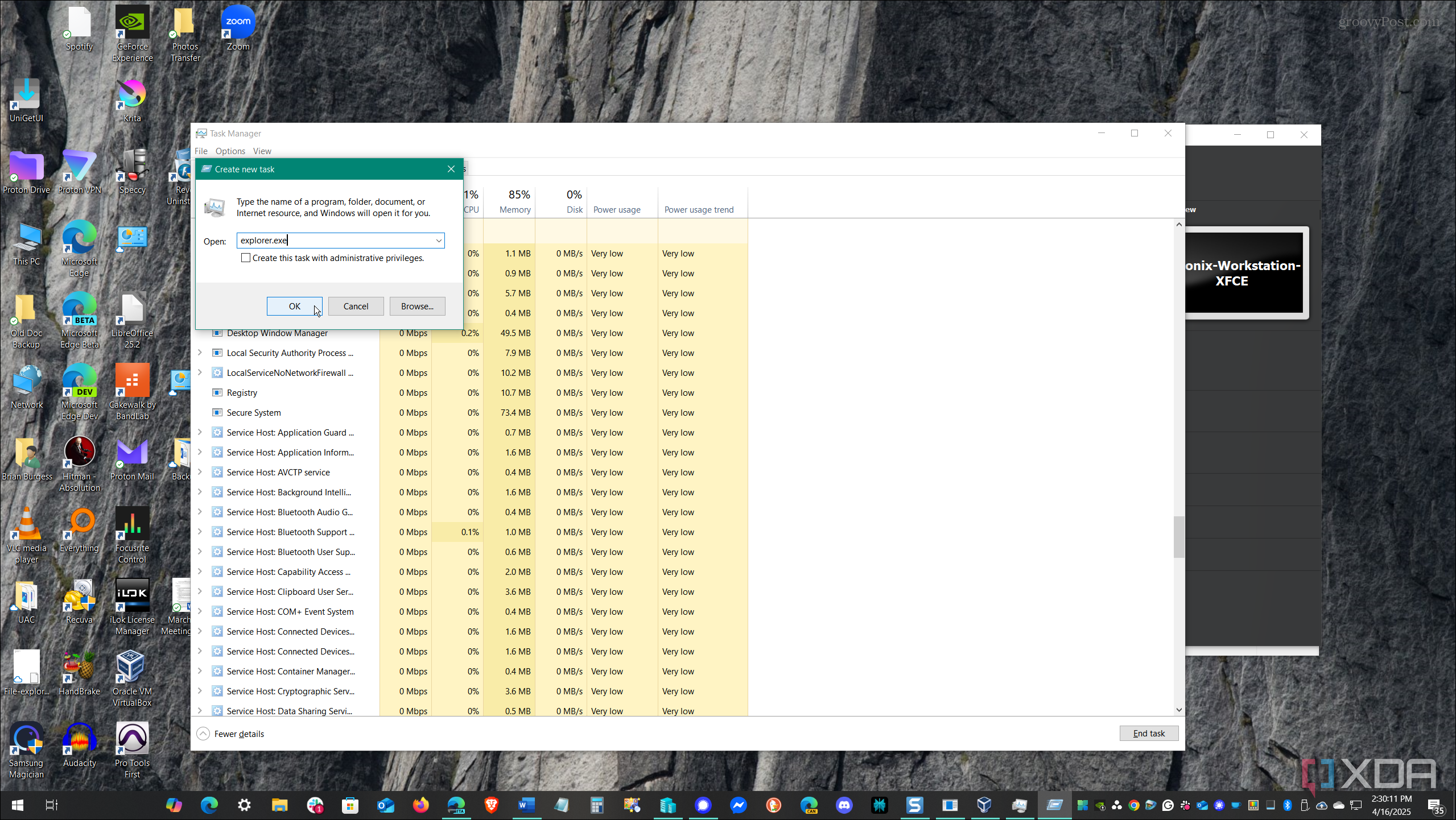The height and width of the screenshot is (820, 1456).
Task: Select the Proton VPN desktop icon
Action: [x=80, y=172]
